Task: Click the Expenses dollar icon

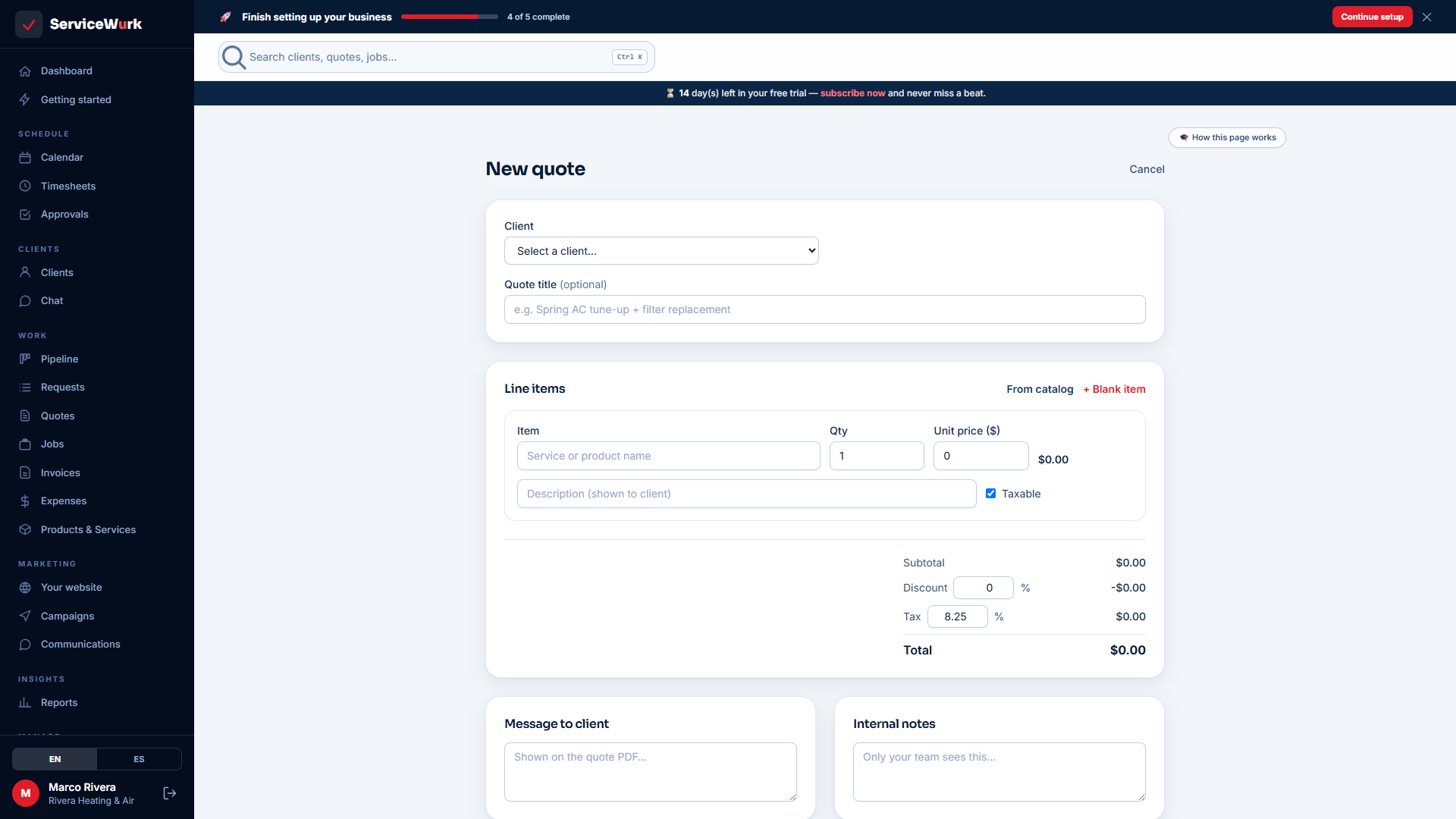Action: pos(25,501)
